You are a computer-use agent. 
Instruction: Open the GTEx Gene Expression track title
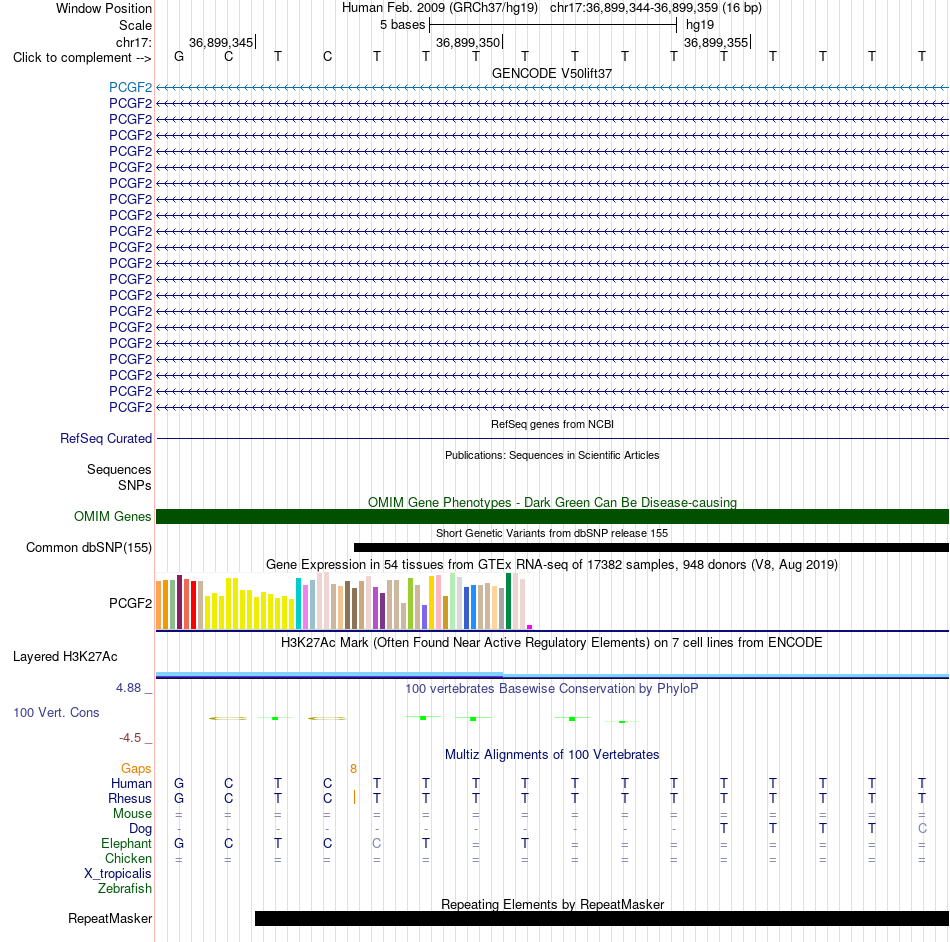coord(552,565)
